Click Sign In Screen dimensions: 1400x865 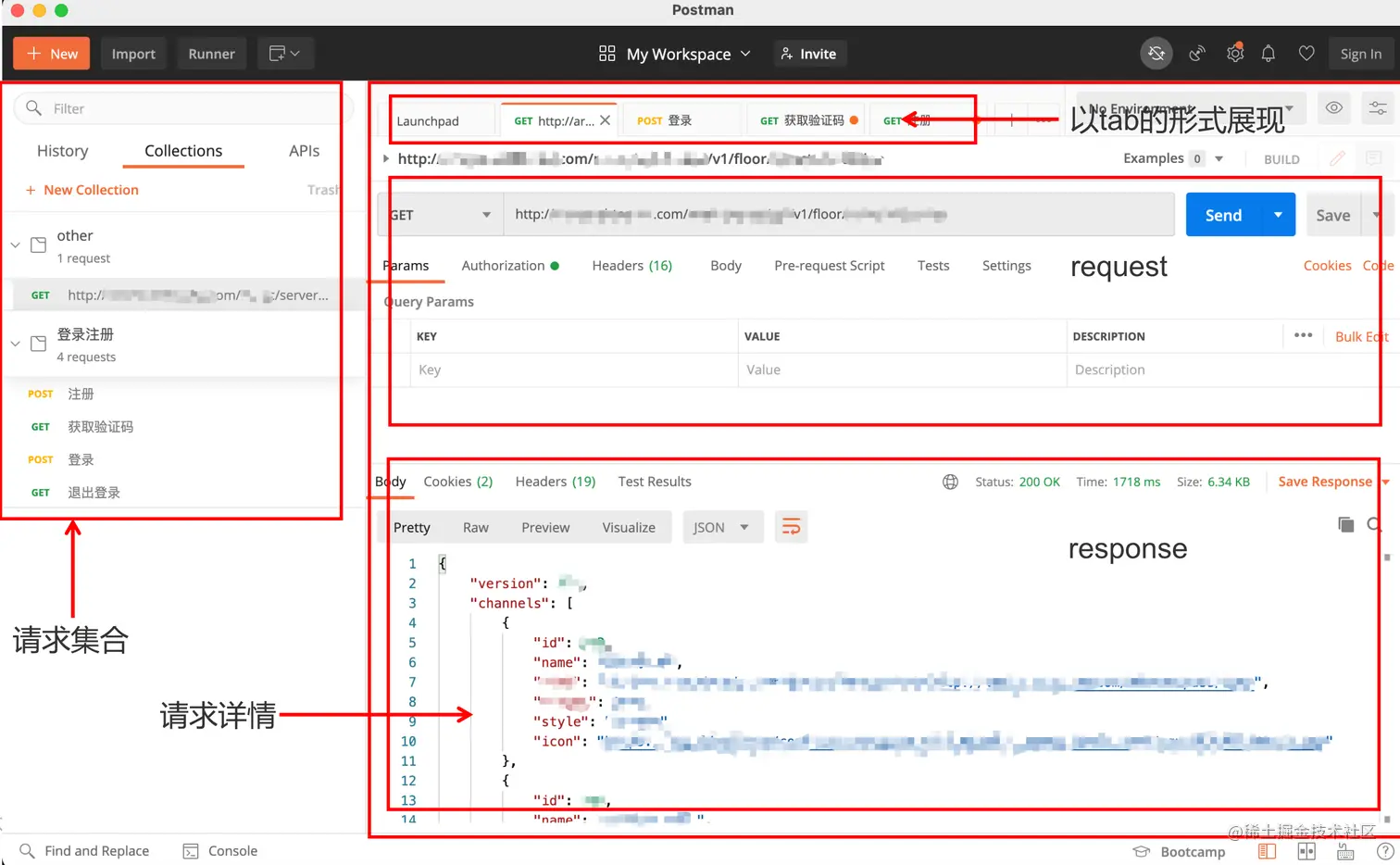coord(1361,54)
